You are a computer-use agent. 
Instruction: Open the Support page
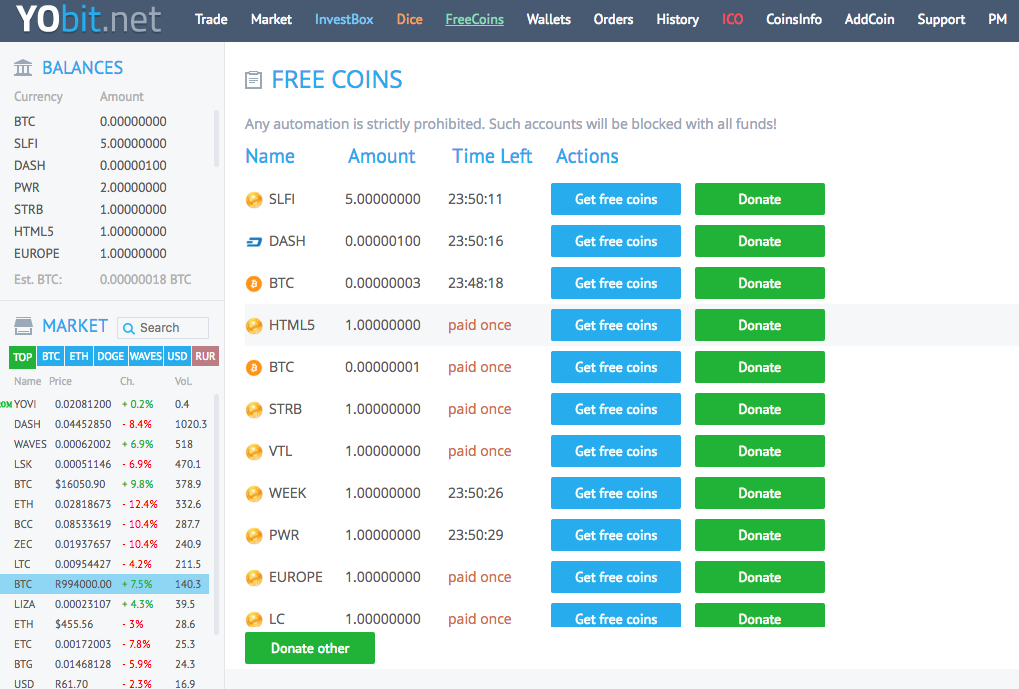(x=941, y=20)
